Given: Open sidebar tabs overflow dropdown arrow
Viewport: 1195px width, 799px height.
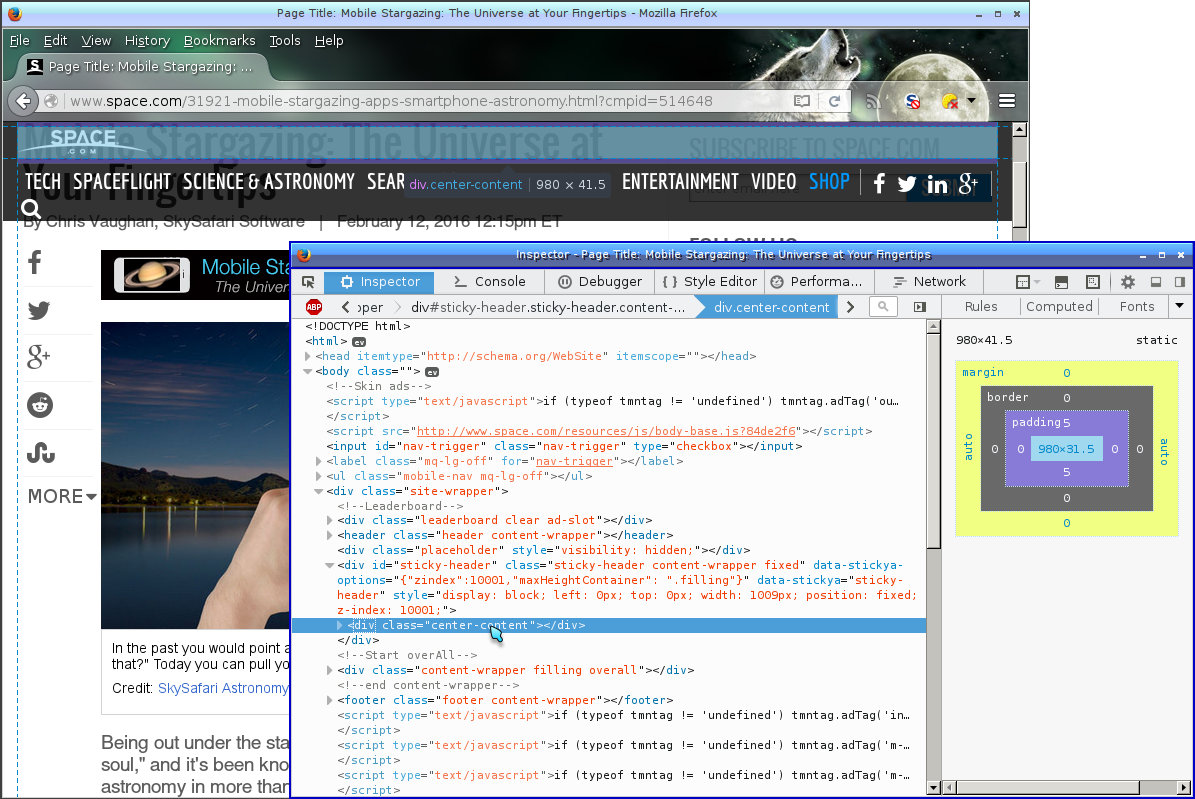Looking at the screenshot, I should coord(1180,306).
